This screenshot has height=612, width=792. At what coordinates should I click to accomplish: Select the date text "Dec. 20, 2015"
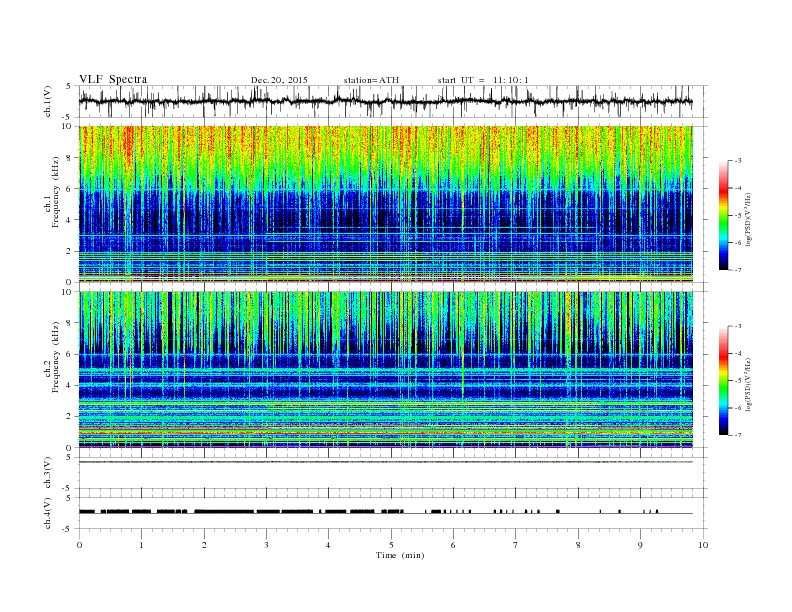279,80
